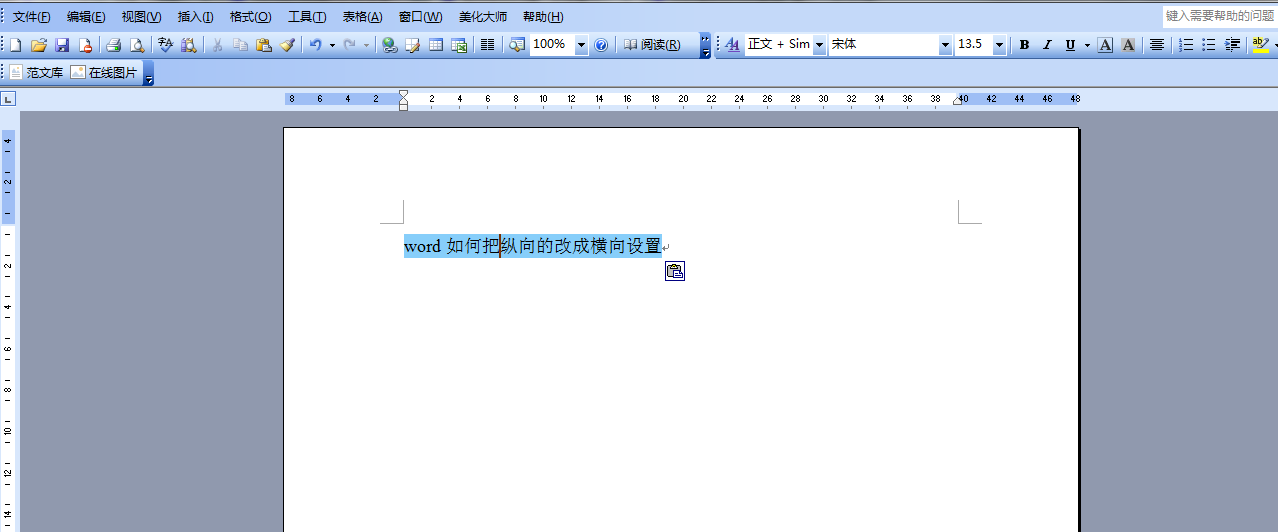Open the font name dropdown arrow
Viewport: 1278px width, 532px height.
(x=946, y=45)
